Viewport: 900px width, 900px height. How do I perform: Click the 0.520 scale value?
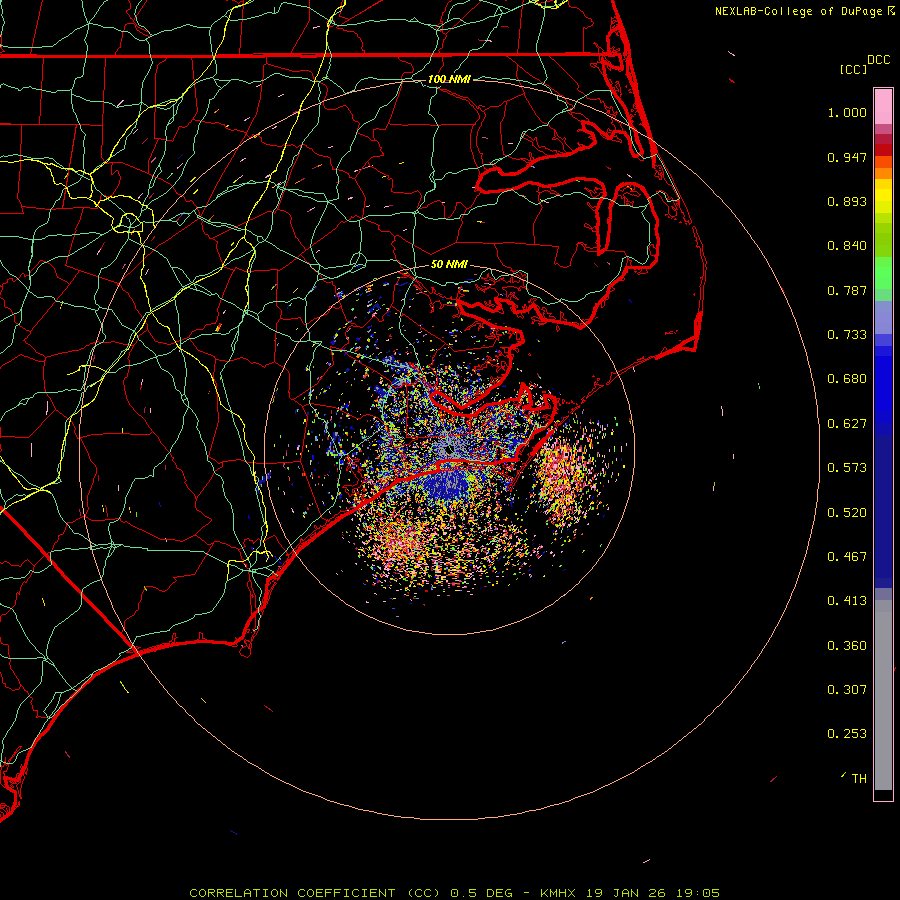point(847,513)
